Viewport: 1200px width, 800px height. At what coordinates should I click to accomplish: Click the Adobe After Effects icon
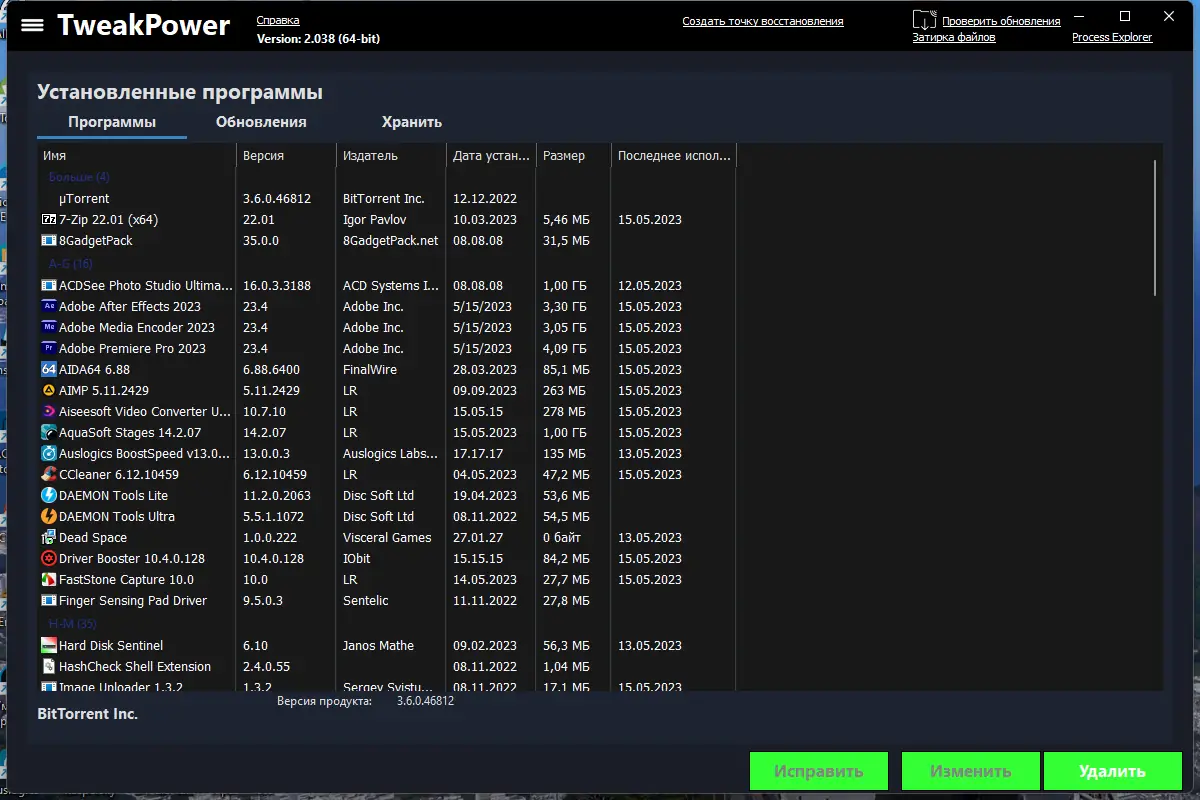[x=49, y=307]
